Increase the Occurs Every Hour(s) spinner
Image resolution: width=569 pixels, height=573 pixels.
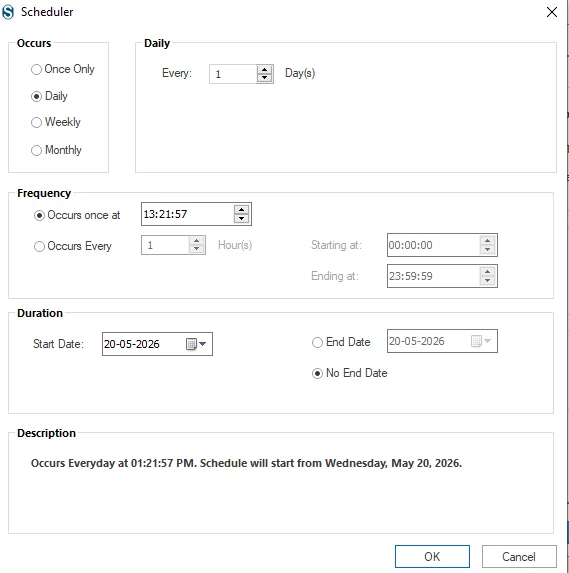pos(197,241)
